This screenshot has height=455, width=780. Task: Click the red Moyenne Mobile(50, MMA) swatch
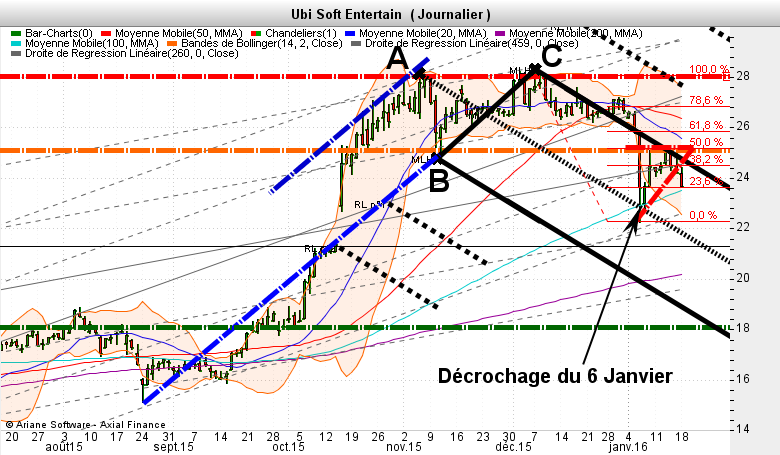click(106, 33)
